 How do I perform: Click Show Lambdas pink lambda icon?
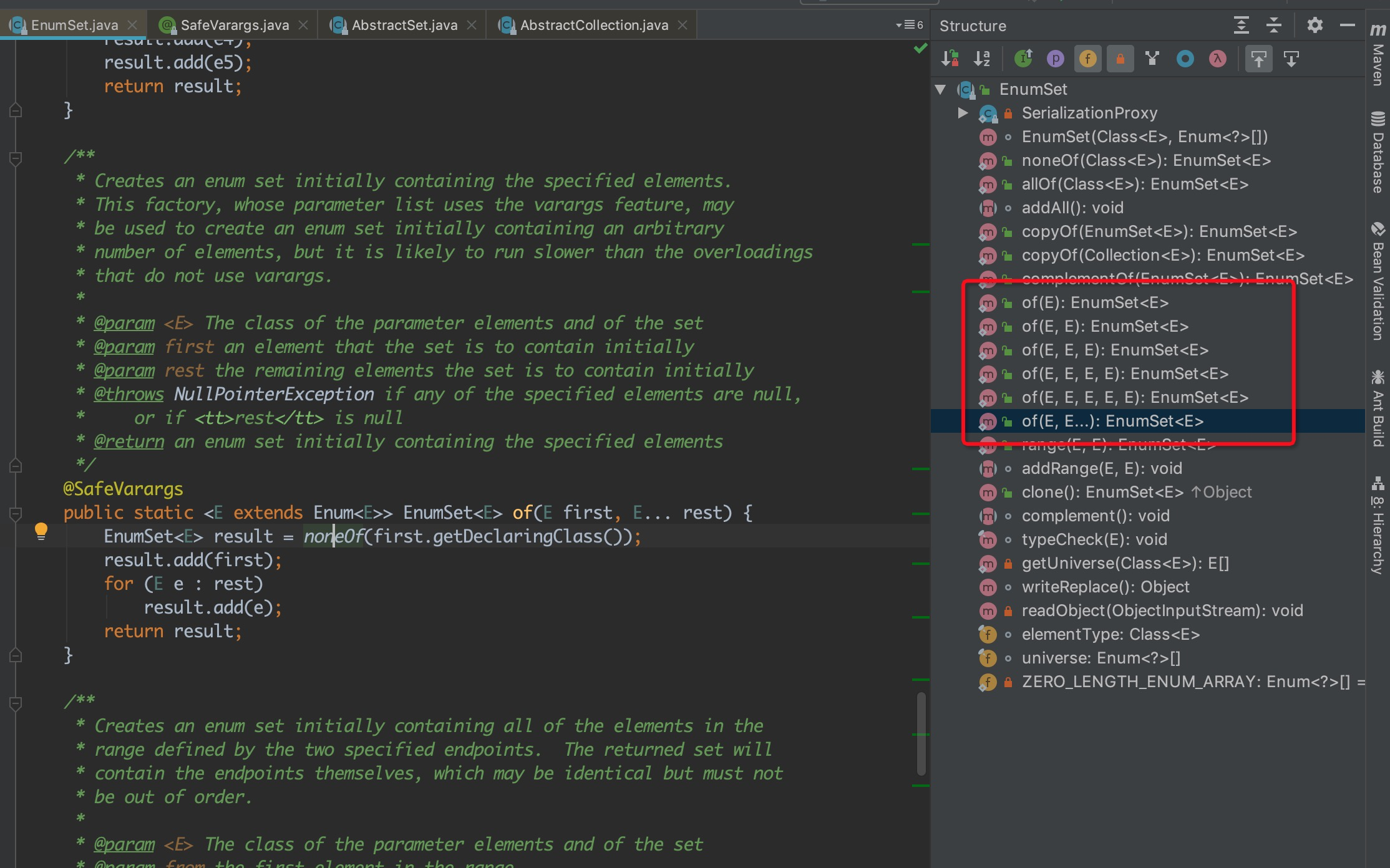pos(1218,59)
